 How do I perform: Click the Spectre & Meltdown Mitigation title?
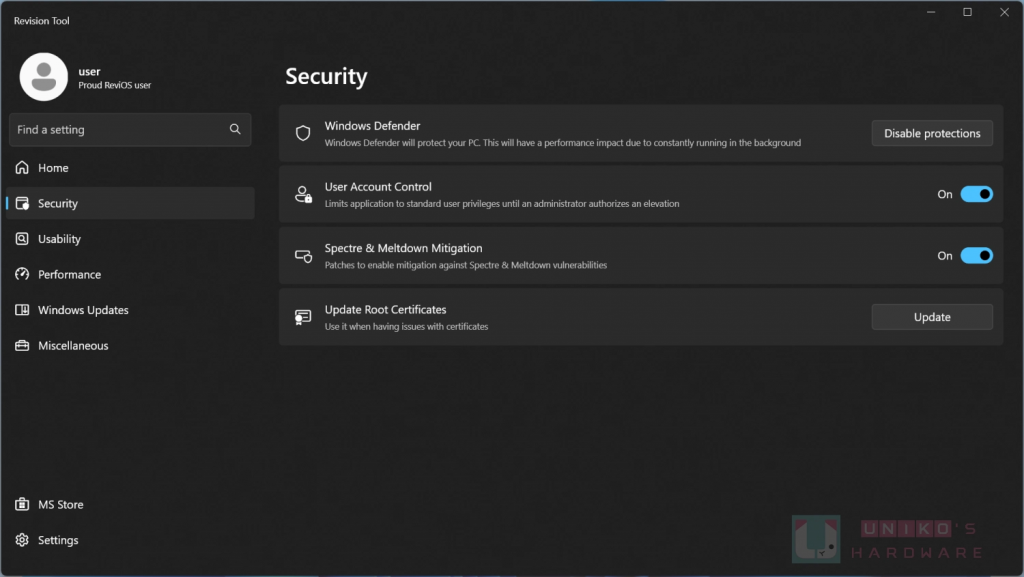pos(404,248)
